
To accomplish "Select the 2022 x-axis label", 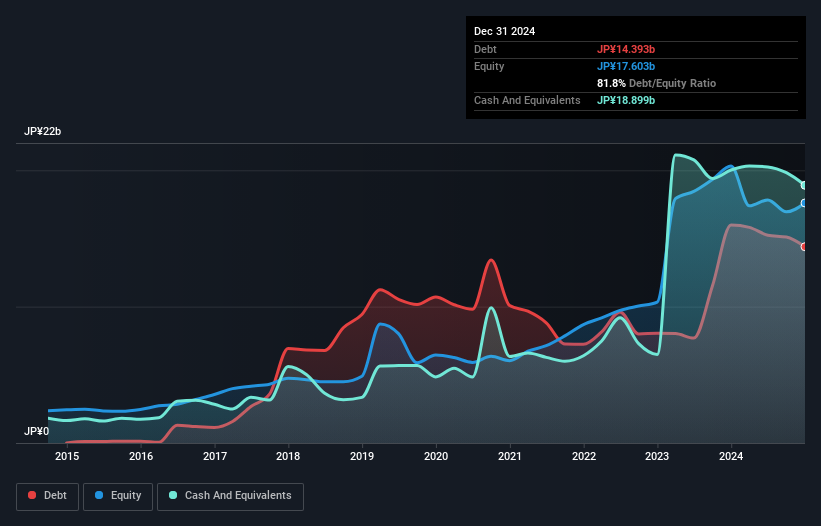I will tap(584, 456).
